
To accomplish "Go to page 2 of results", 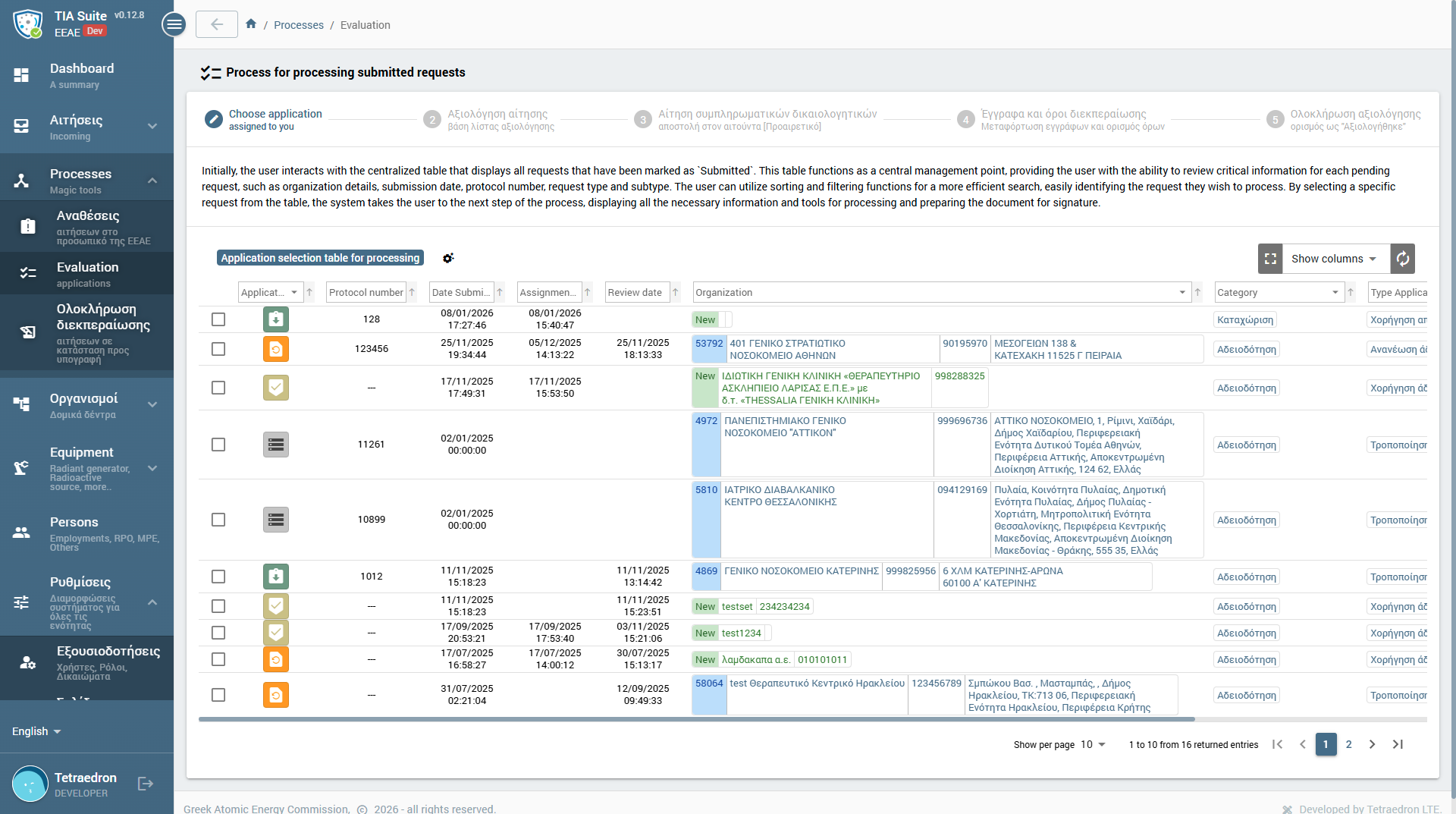I will [x=1348, y=744].
